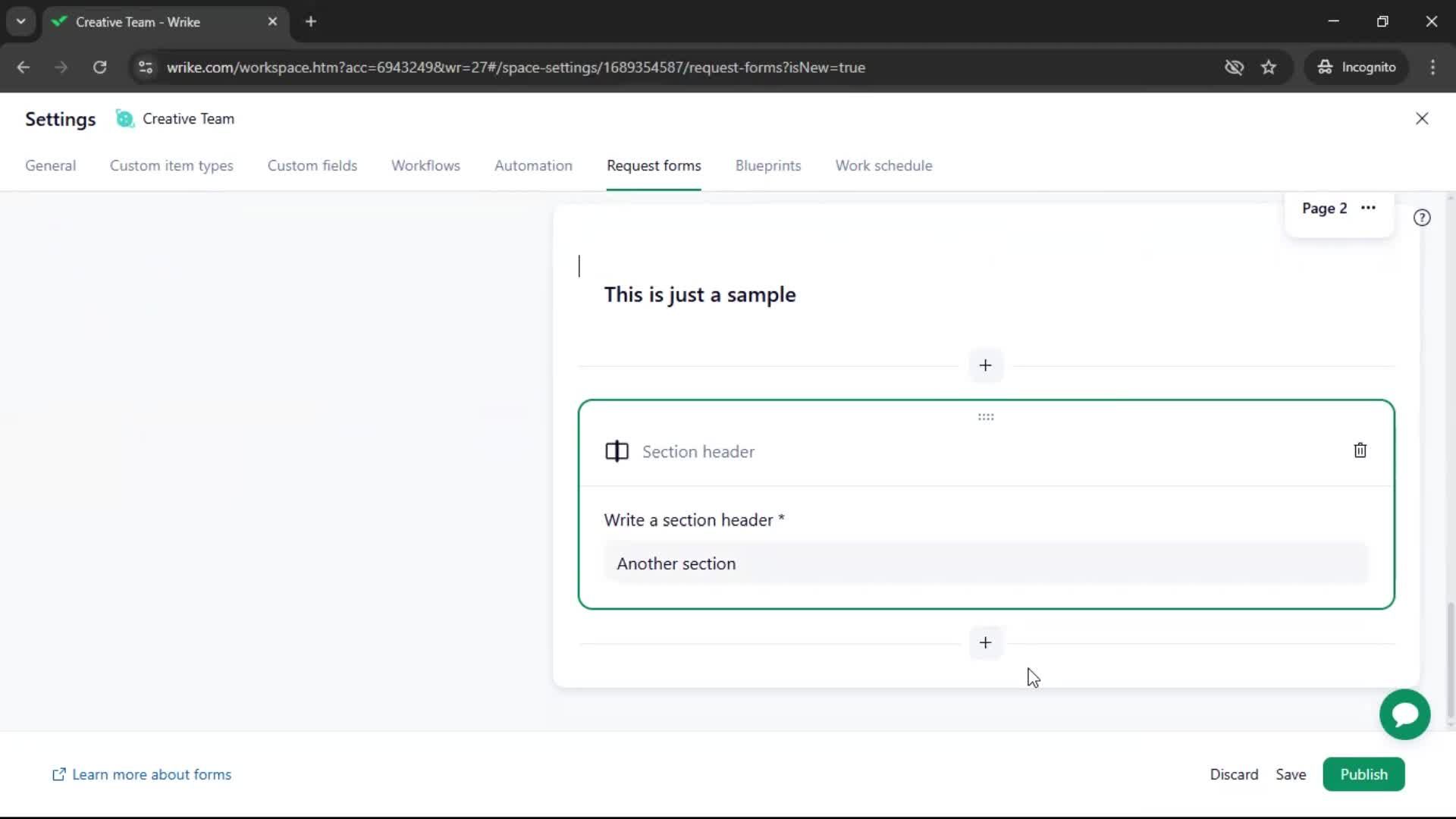Screen dimensions: 1456x819
Task: Click the 'Section header' block title
Action: tap(698, 451)
